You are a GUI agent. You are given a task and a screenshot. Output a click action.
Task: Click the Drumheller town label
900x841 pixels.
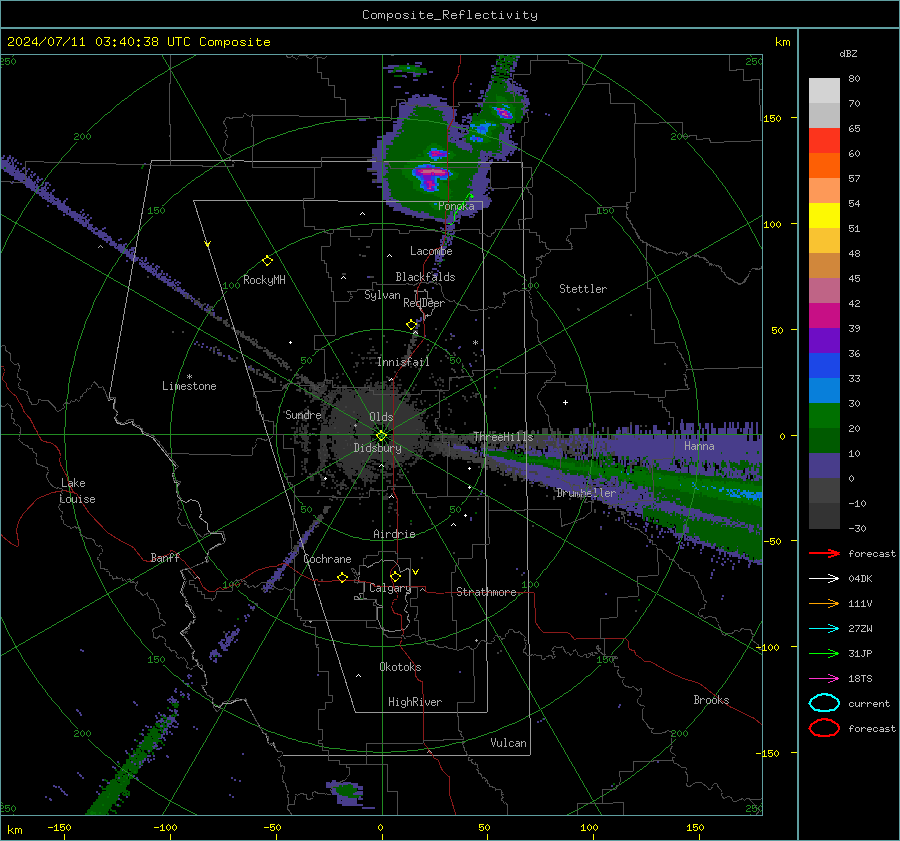click(x=586, y=493)
